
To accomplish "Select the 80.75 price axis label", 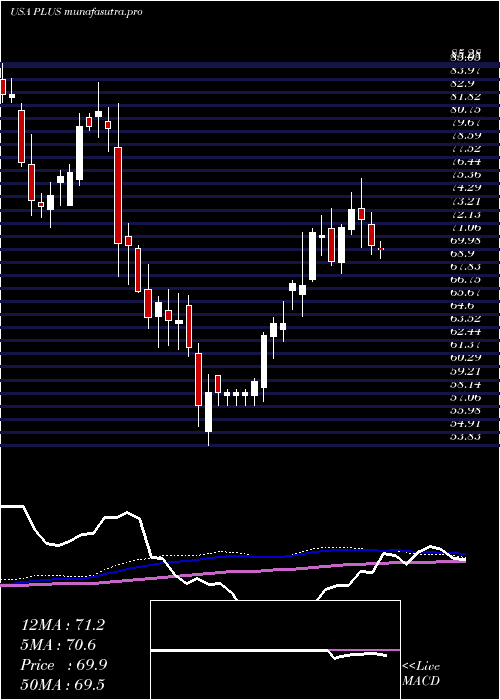I will tap(466, 109).
